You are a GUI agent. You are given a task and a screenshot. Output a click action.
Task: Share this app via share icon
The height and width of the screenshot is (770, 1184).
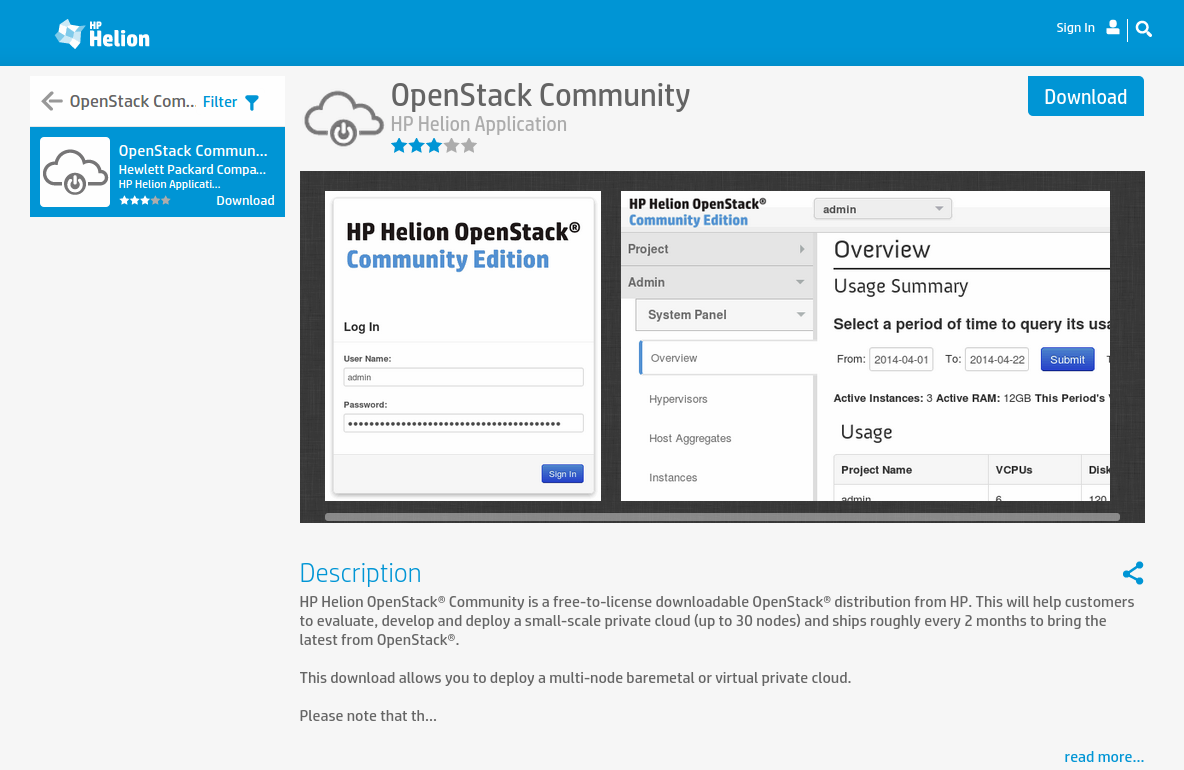(1133, 573)
